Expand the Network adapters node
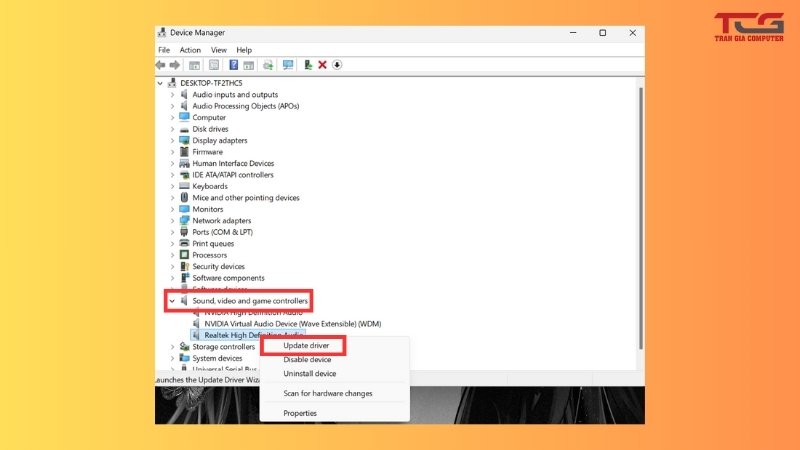The image size is (800, 450). pyautogui.click(x=172, y=221)
